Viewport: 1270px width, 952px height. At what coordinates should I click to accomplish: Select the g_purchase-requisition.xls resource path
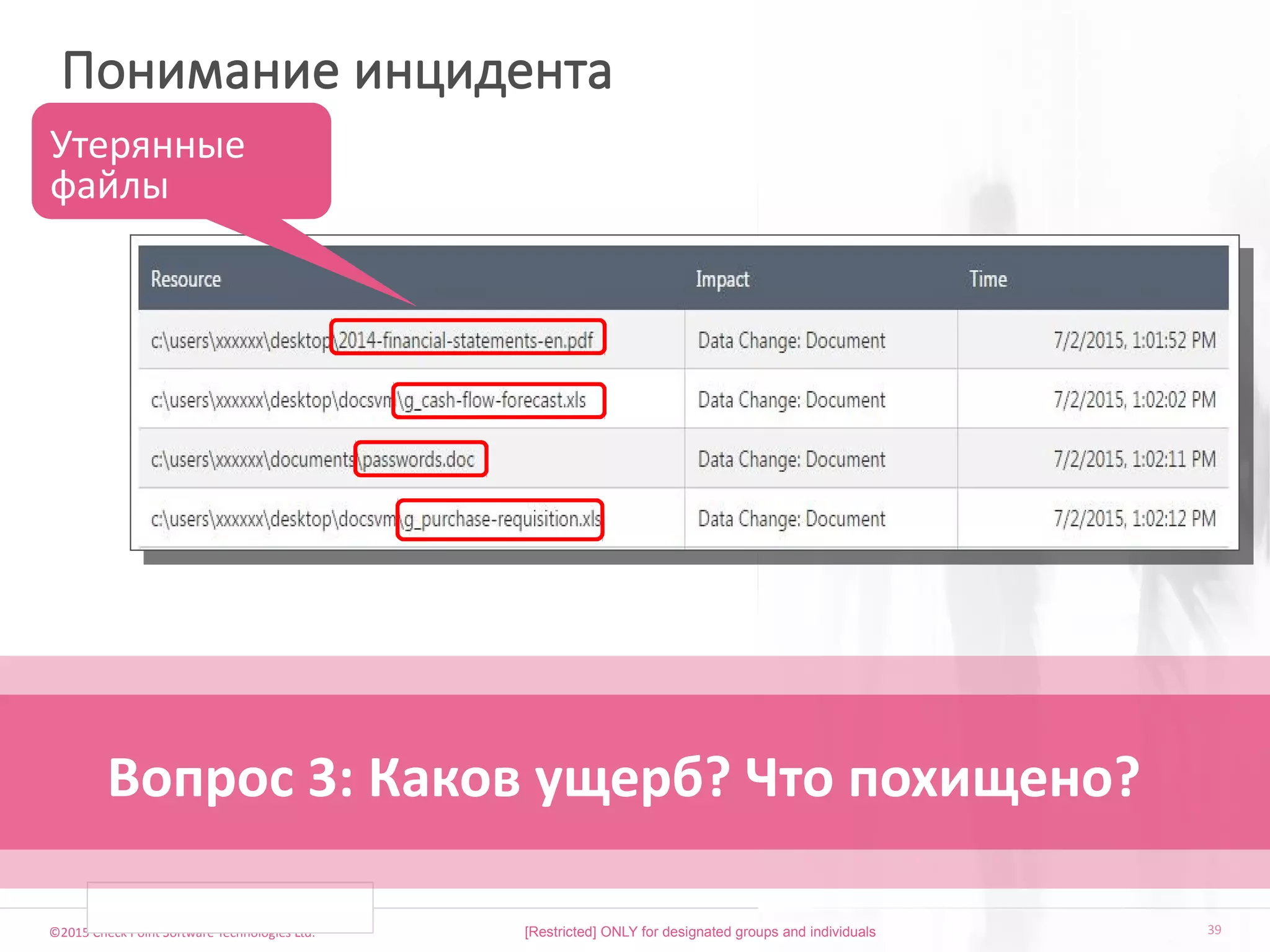pos(376,519)
